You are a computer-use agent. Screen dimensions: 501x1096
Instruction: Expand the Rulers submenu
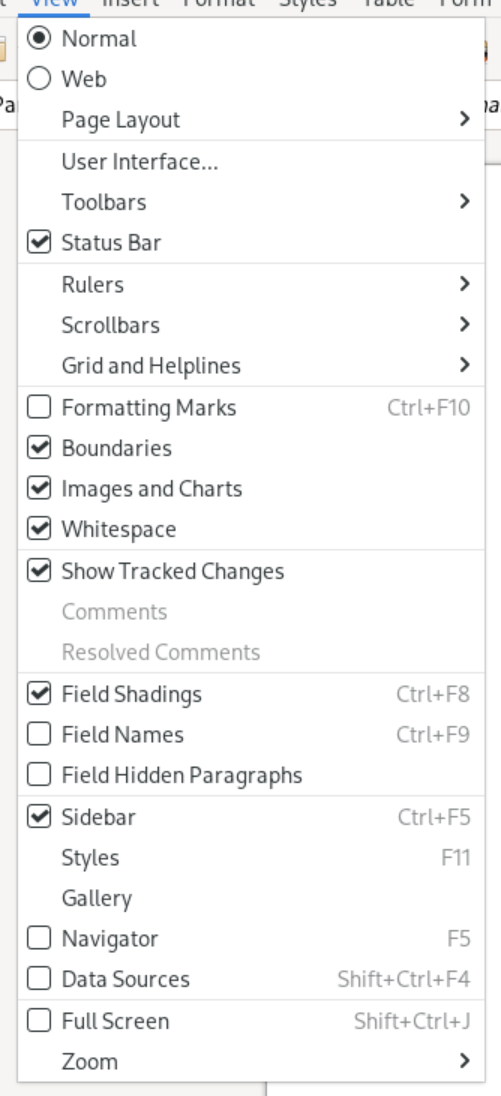click(x=251, y=284)
